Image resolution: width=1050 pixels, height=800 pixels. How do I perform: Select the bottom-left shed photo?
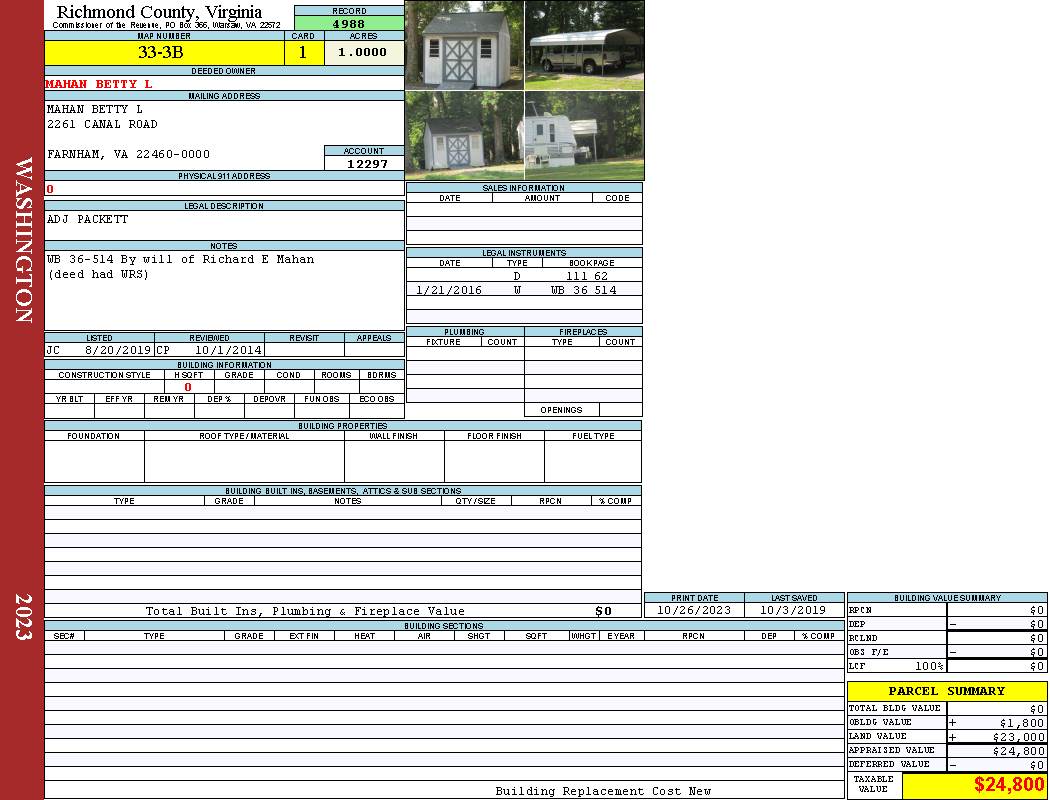click(463, 136)
